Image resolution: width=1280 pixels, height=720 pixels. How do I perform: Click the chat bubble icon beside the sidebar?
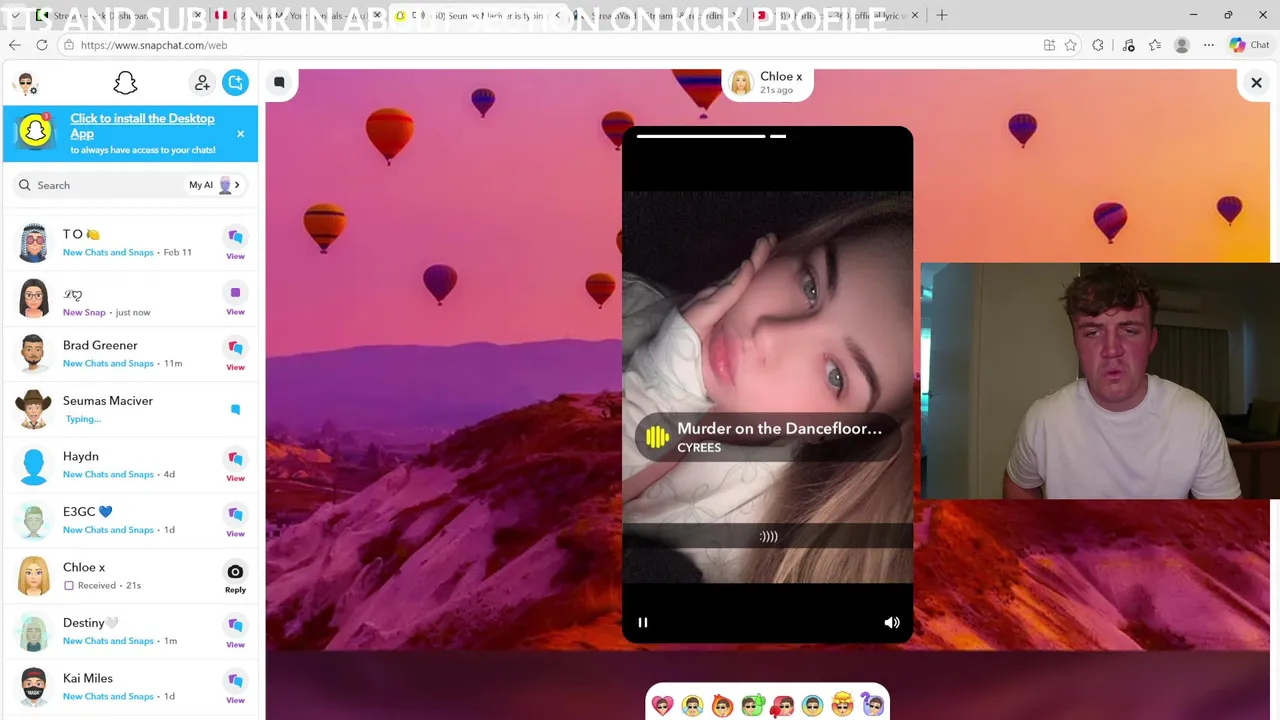(x=279, y=83)
